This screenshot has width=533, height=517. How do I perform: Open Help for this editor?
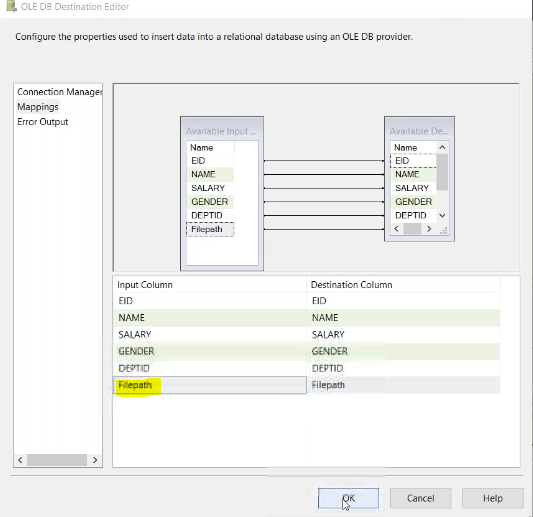pos(493,498)
